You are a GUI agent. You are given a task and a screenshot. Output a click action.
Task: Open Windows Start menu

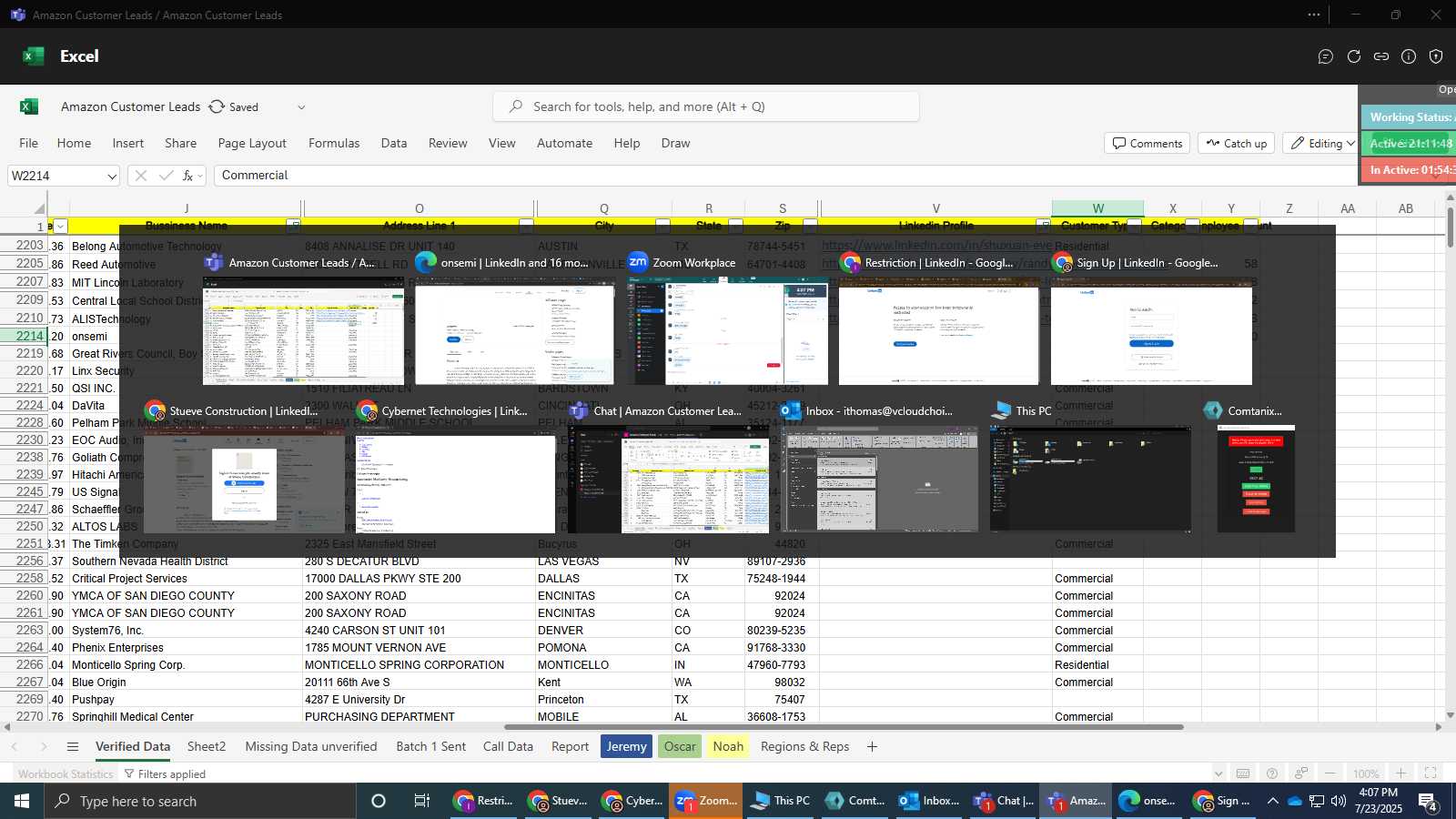pos(22,801)
